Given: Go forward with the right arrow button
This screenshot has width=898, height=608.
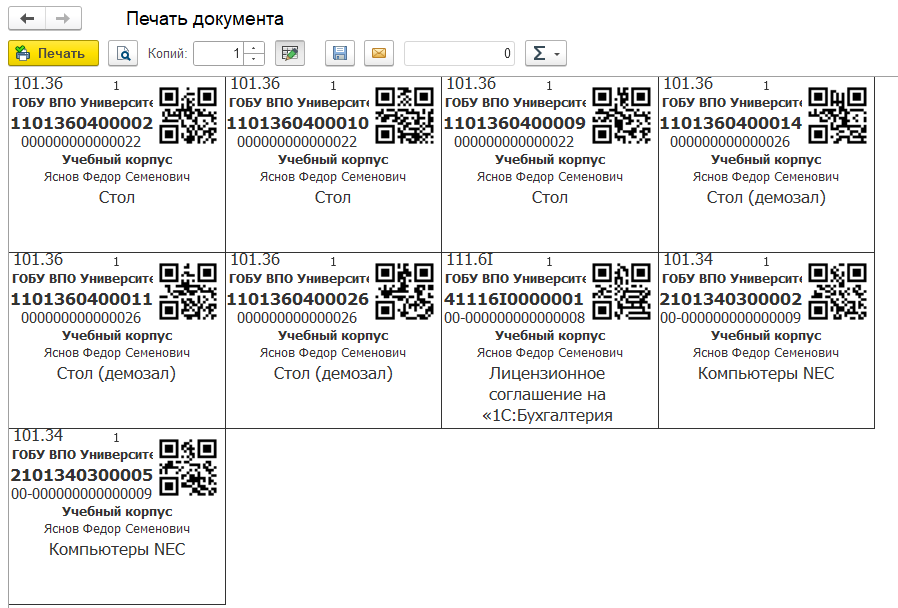Looking at the screenshot, I should 63,18.
